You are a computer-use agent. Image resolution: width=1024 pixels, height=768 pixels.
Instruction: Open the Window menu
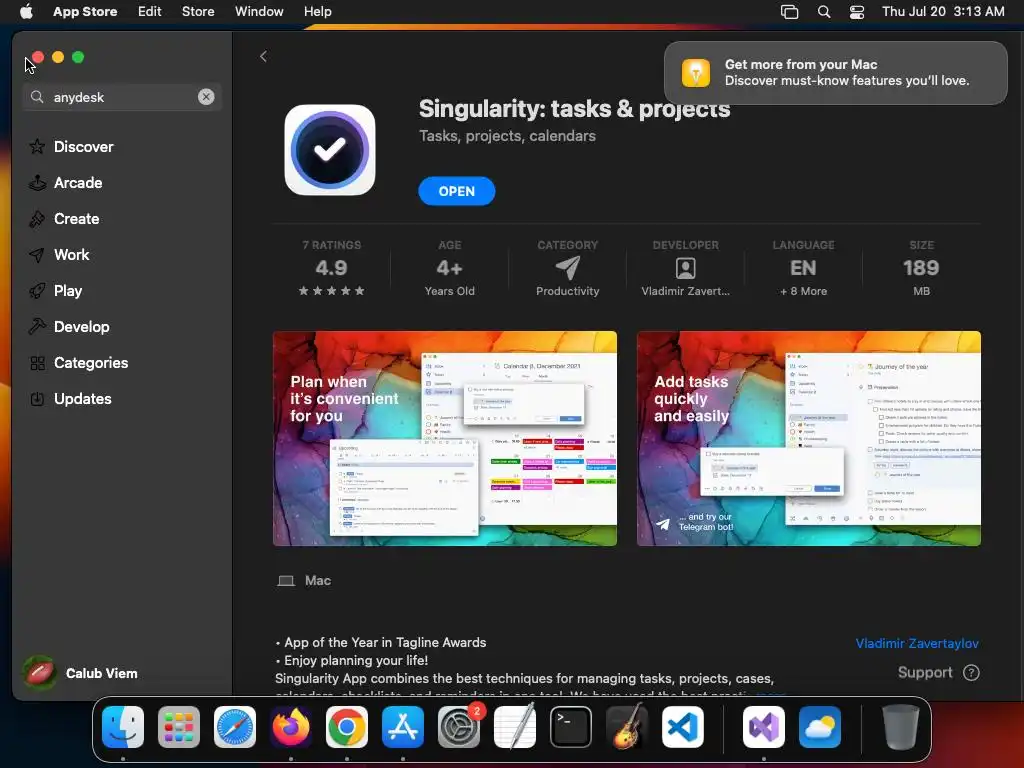tap(259, 11)
